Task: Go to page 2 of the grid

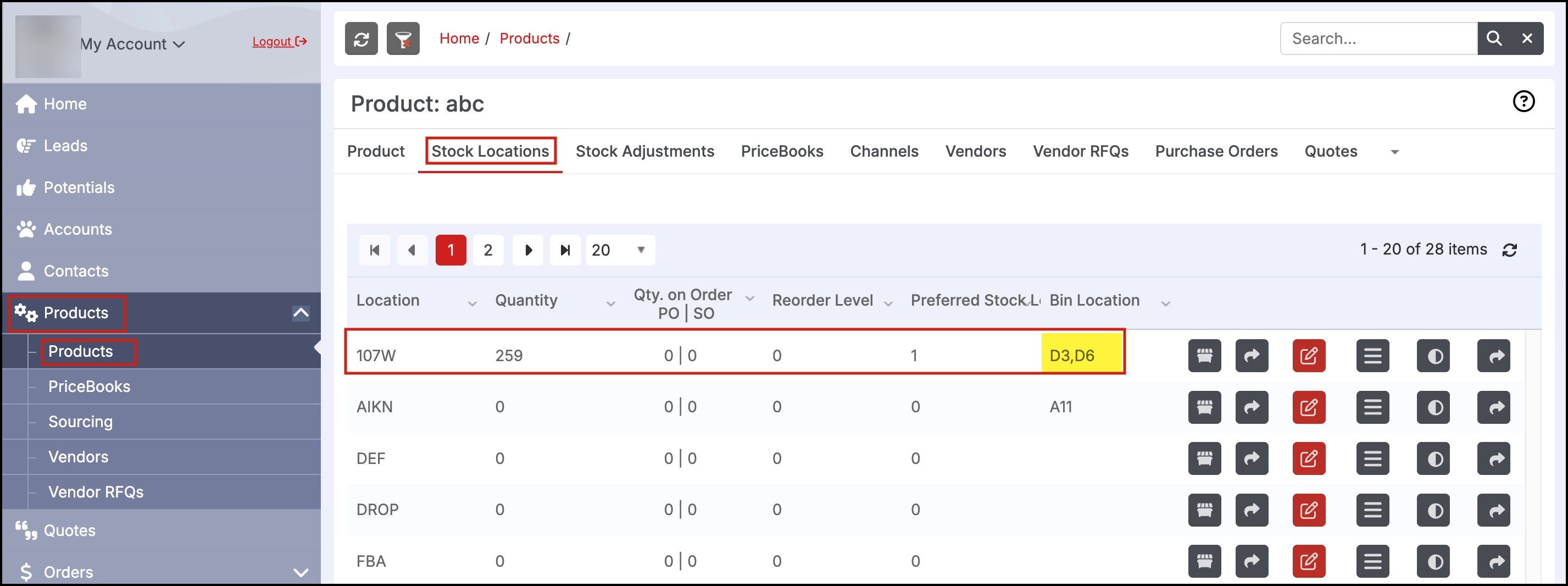Action: coord(487,250)
